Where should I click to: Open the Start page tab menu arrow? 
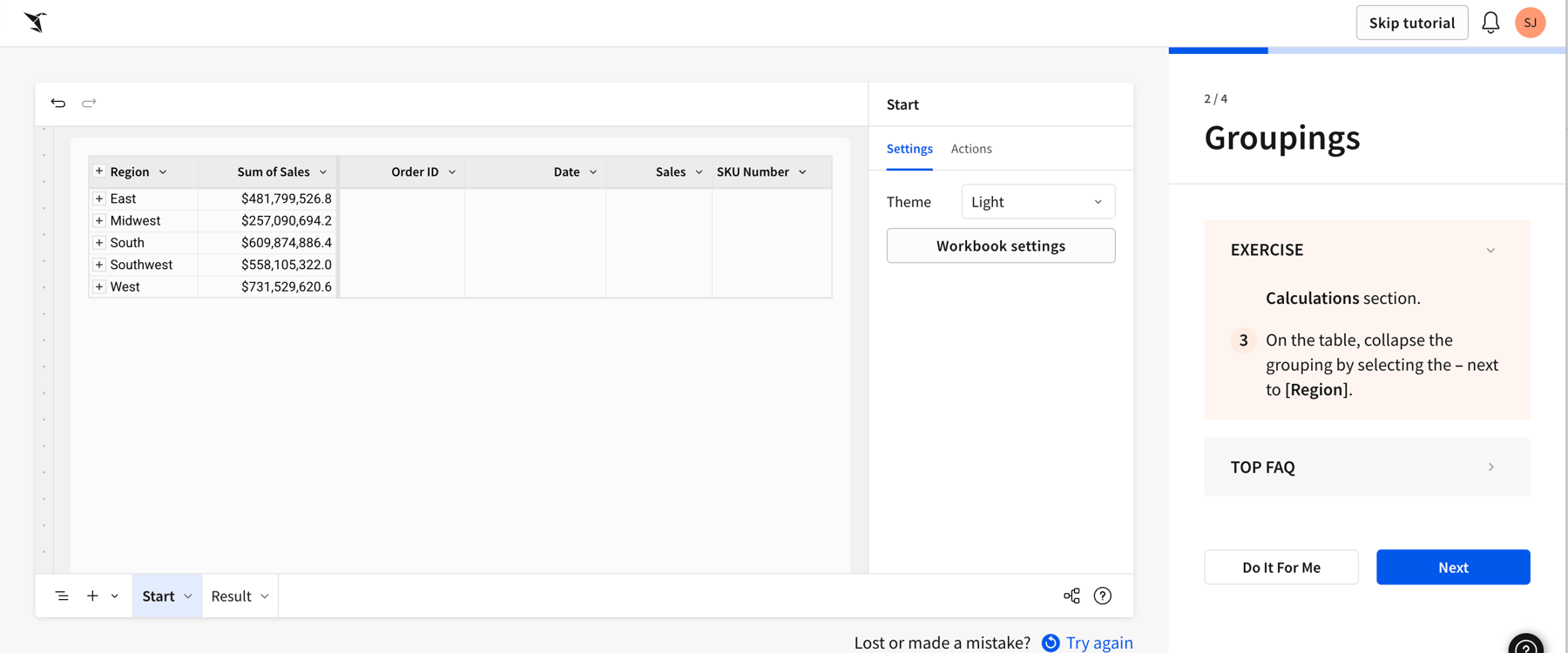(x=188, y=596)
